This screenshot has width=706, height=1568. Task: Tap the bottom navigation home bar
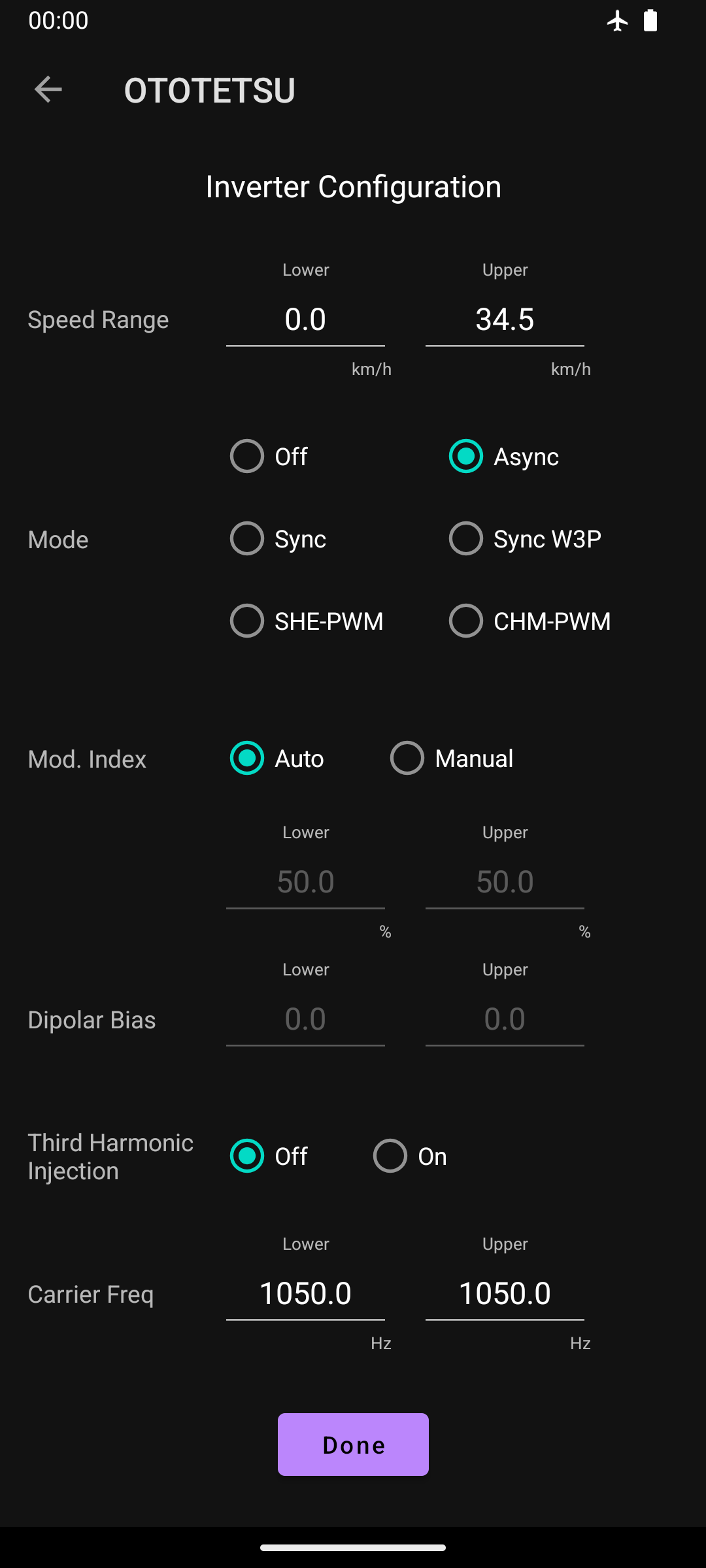click(x=353, y=1547)
